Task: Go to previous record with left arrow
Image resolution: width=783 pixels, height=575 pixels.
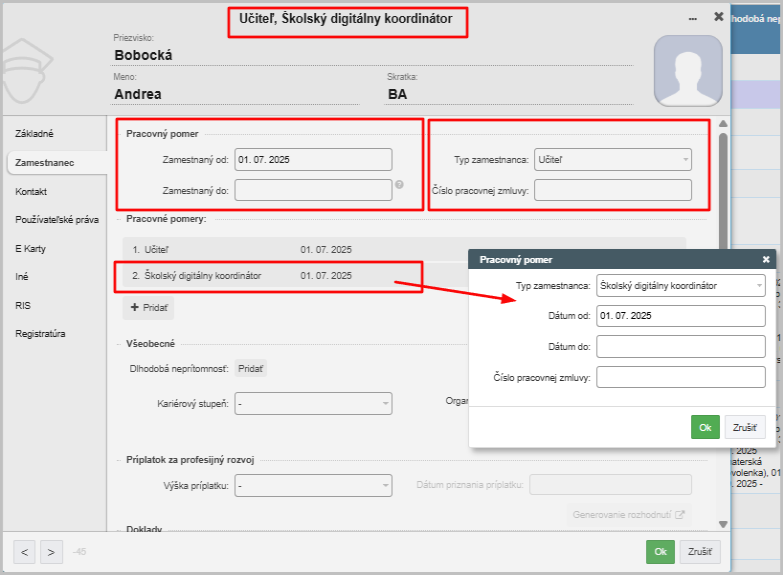Action: tap(25, 551)
